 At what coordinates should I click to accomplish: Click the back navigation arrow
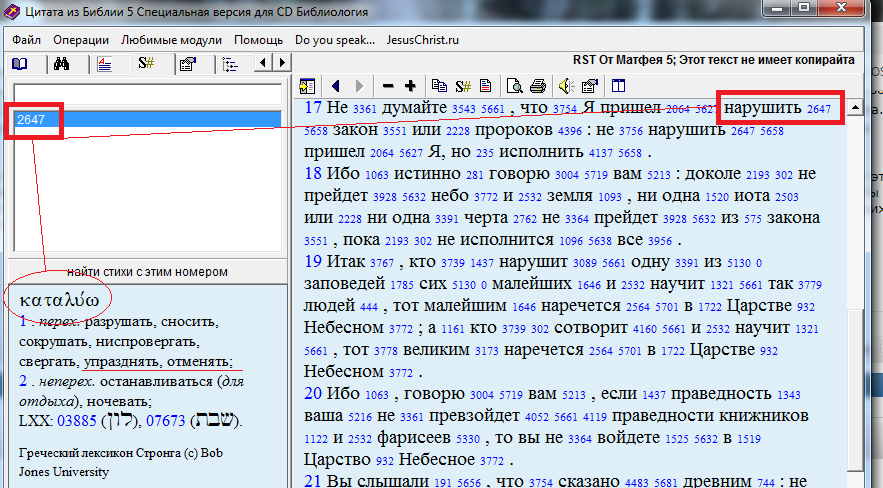click(x=336, y=86)
